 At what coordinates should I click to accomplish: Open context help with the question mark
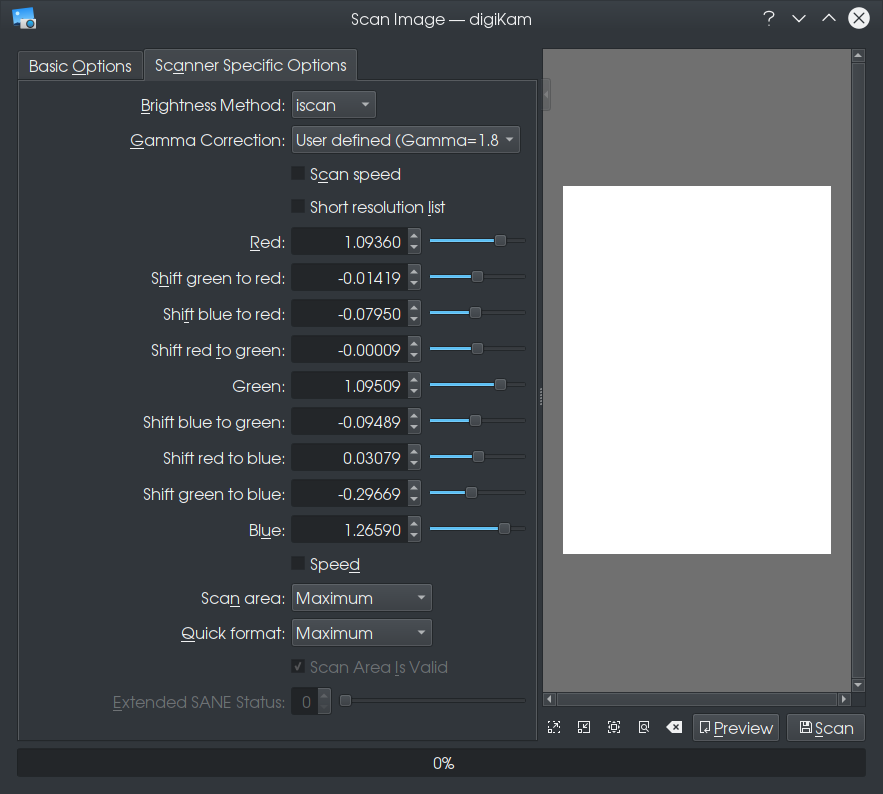[769, 19]
